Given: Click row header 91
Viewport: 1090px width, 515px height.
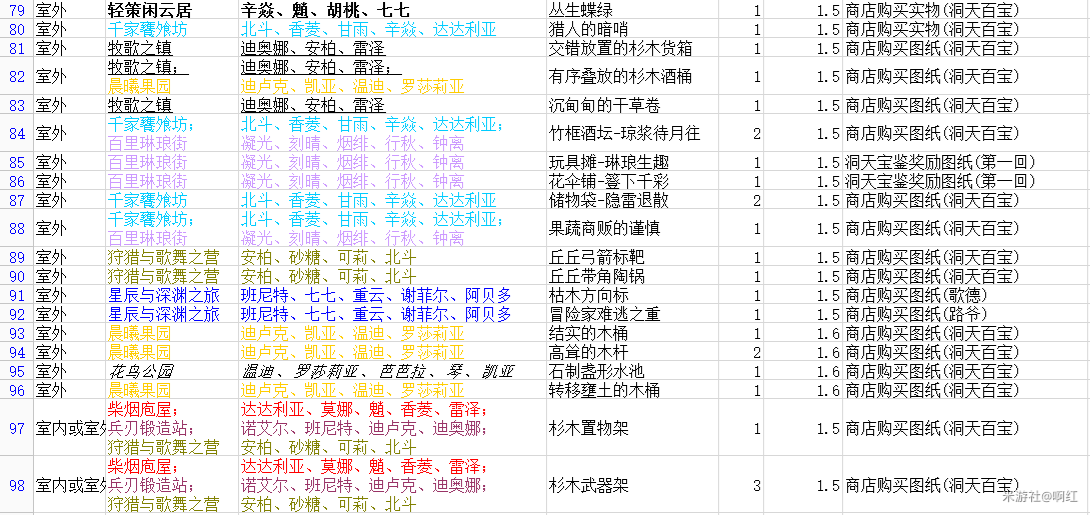Looking at the screenshot, I should coord(16,295).
